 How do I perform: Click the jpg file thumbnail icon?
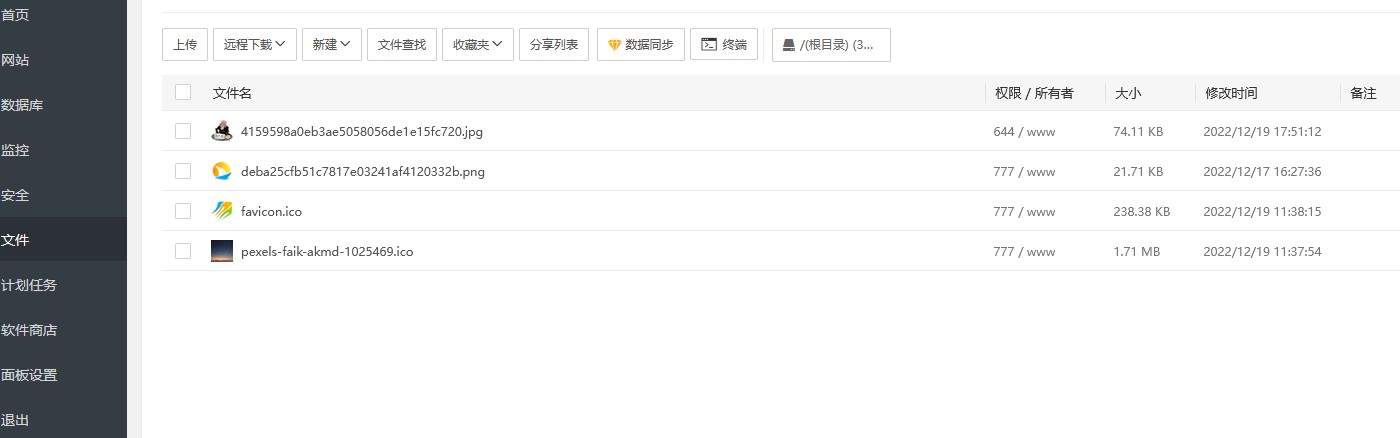click(x=222, y=131)
